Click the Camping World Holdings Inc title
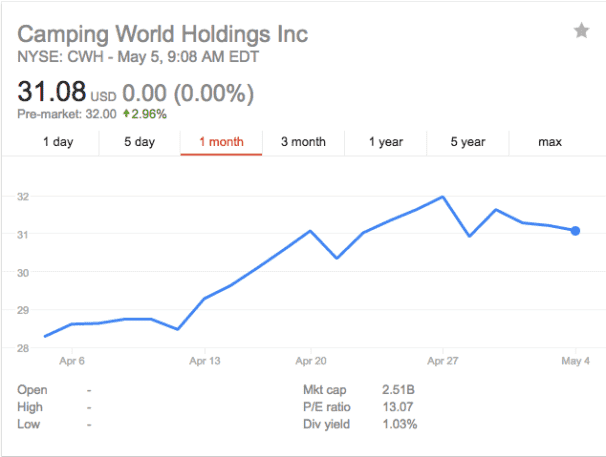The width and height of the screenshot is (606, 457). tap(163, 33)
